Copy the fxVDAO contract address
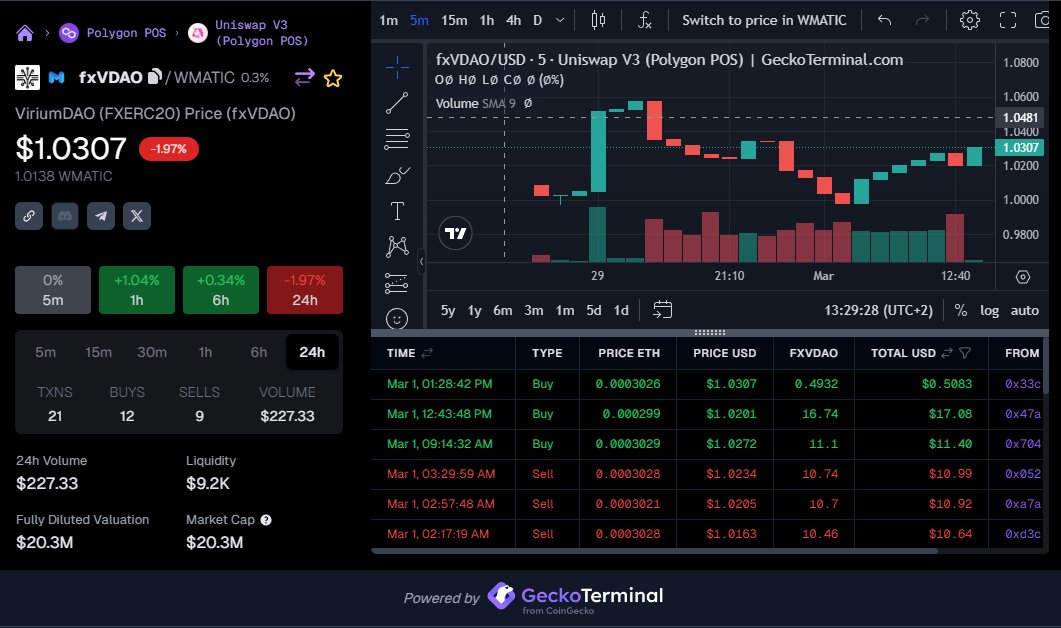Image resolution: width=1061 pixels, height=628 pixels. click(x=155, y=76)
